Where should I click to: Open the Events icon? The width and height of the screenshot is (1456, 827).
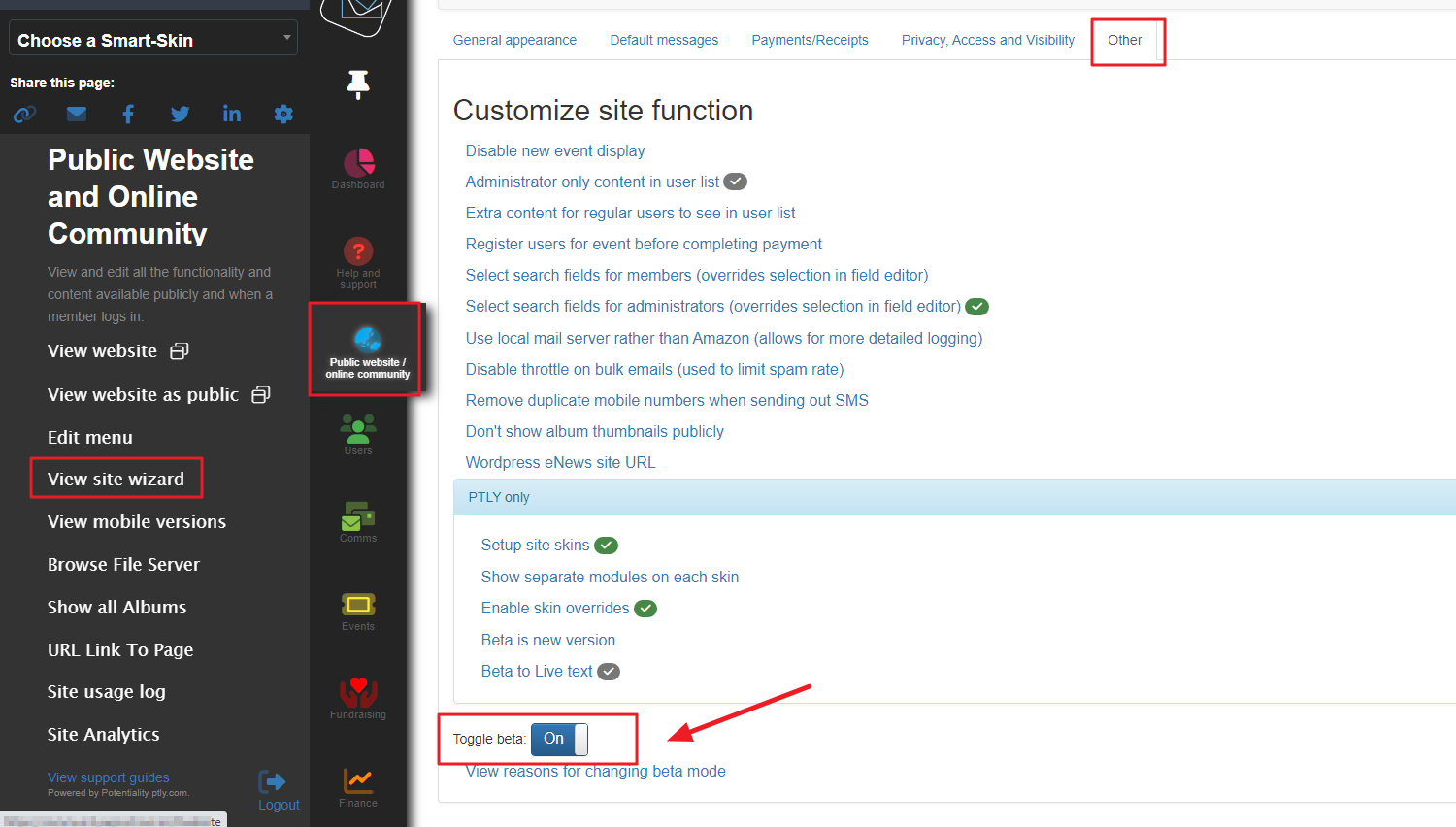coord(358,606)
